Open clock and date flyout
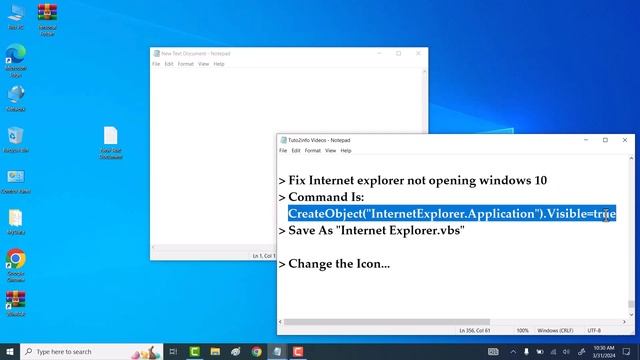Image resolution: width=640 pixels, height=360 pixels. (604, 351)
